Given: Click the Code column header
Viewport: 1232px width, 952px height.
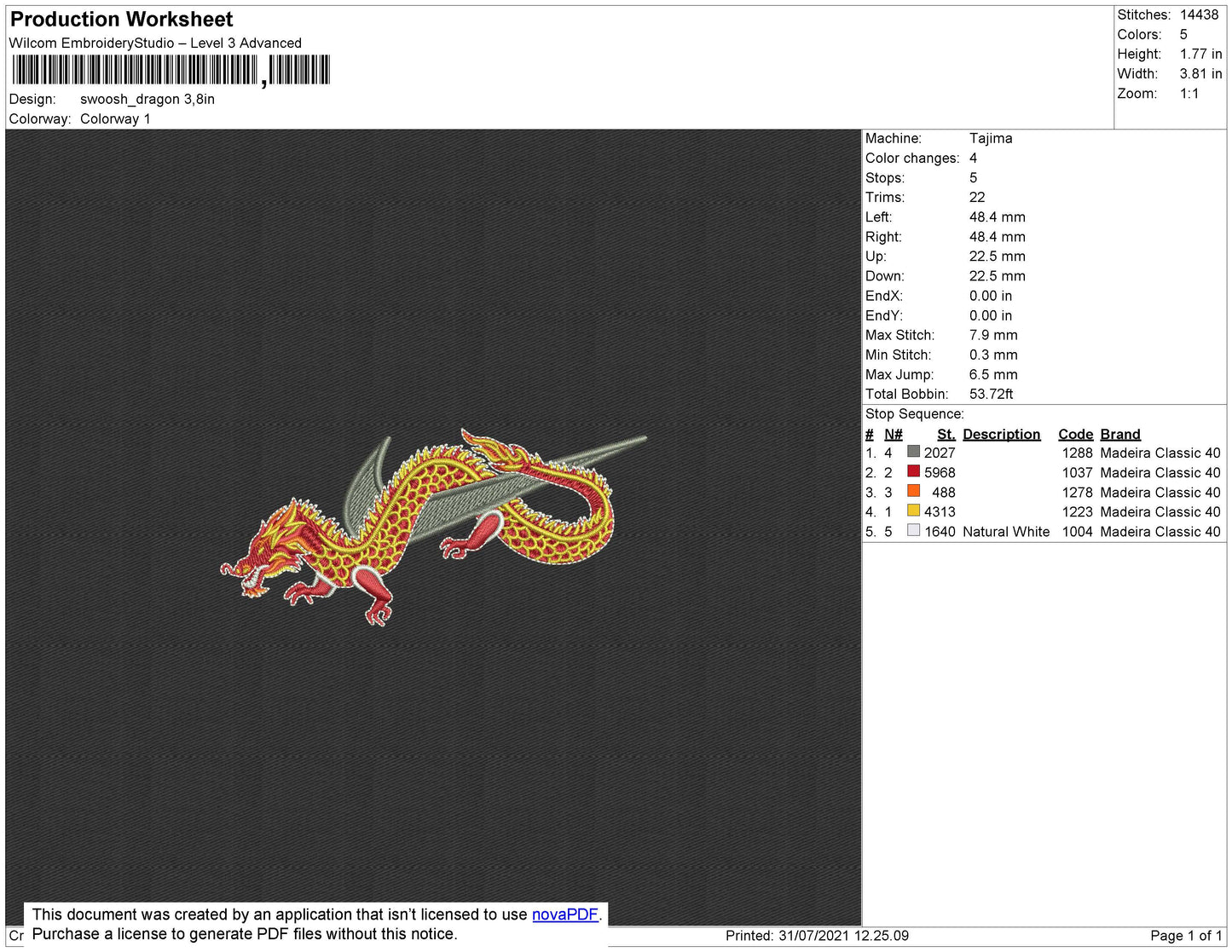Looking at the screenshot, I should pyautogui.click(x=1075, y=434).
